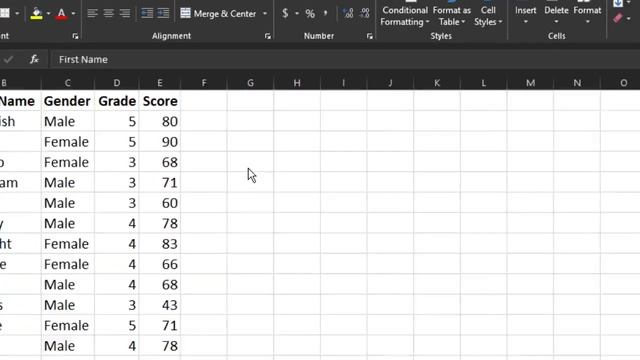The width and height of the screenshot is (640, 360).
Task: Select the cell with score 80
Action: [160, 121]
